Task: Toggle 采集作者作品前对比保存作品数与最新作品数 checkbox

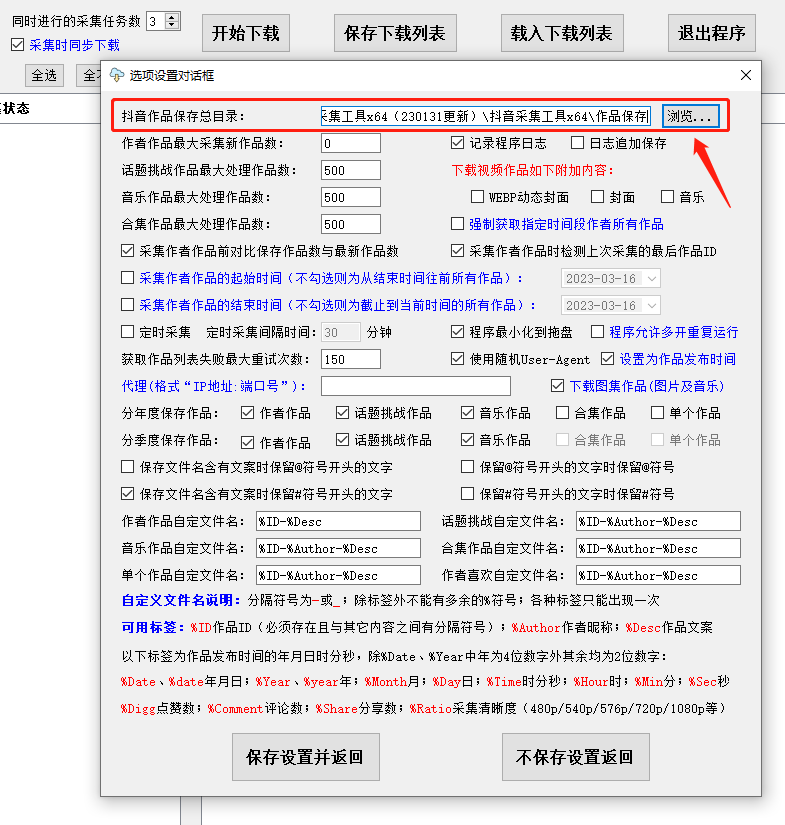Action: pyautogui.click(x=127, y=251)
